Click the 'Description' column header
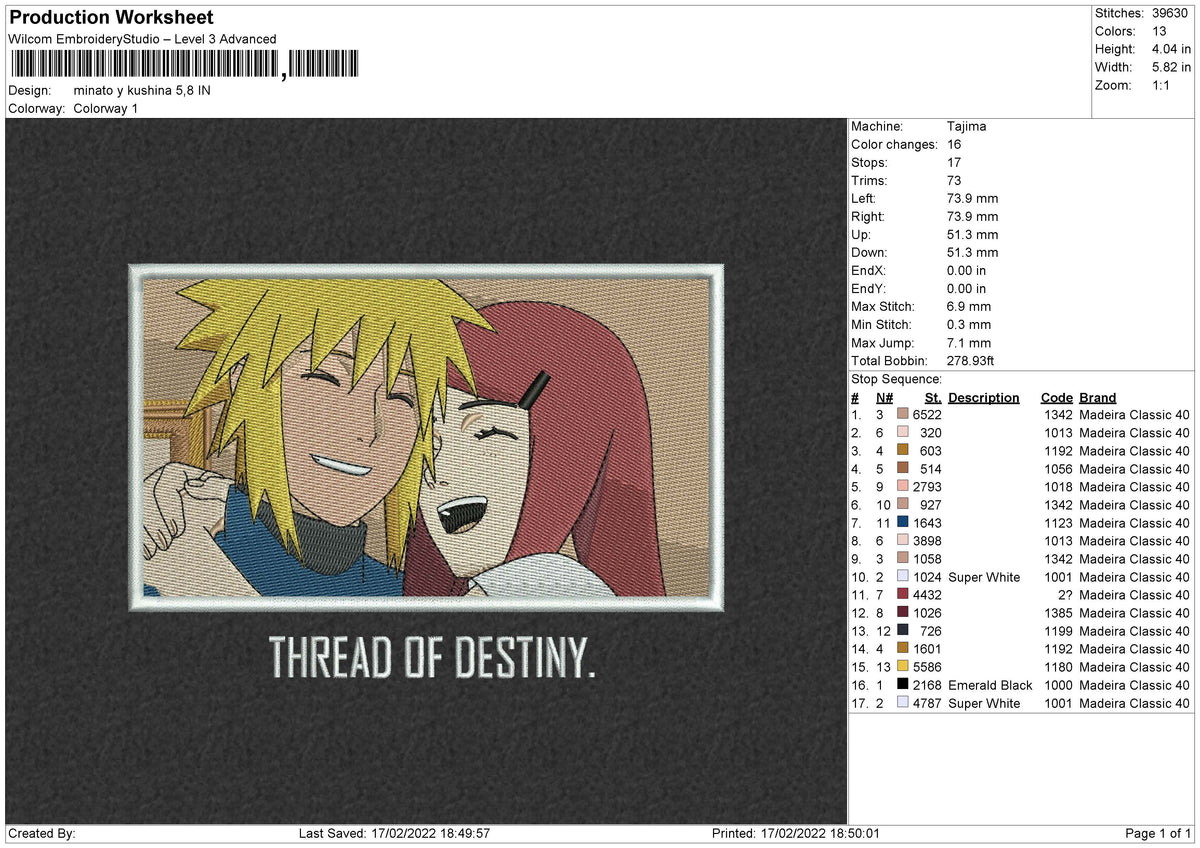1200x848 pixels. 983,397
